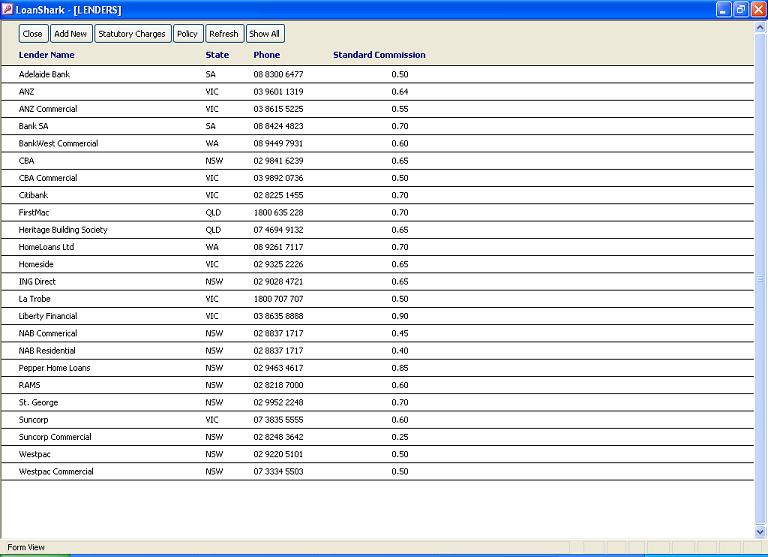
Task: Select the Citibank lender
Action: click(x=33, y=195)
